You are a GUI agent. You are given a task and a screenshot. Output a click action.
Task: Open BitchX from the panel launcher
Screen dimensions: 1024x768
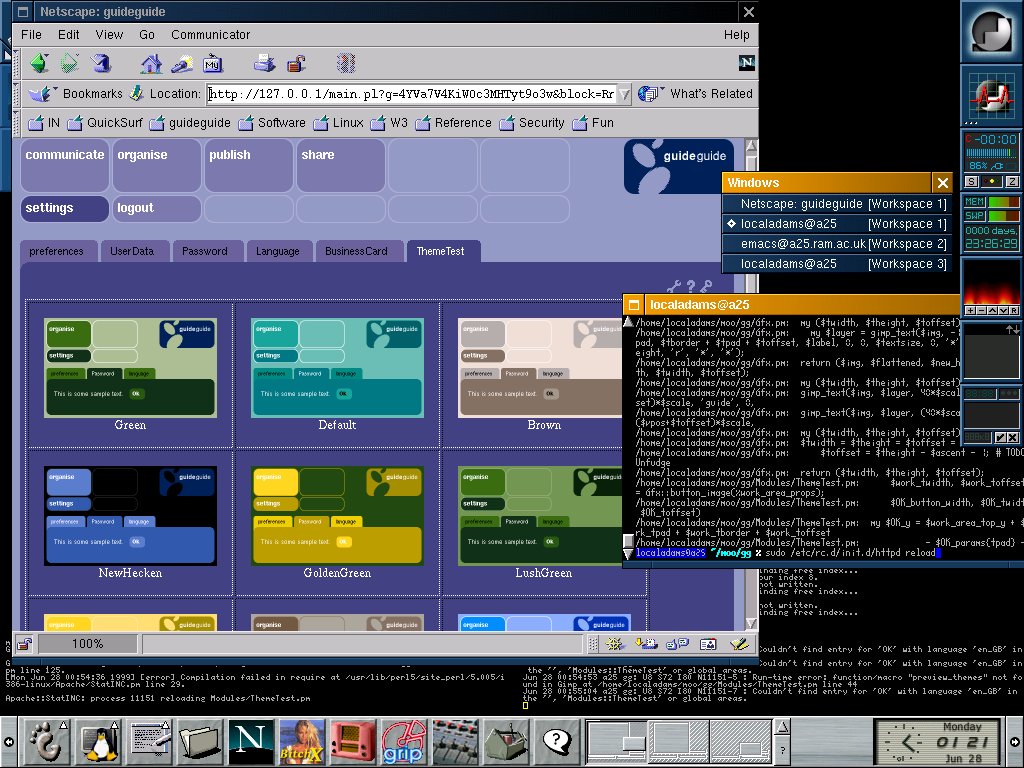[301, 741]
